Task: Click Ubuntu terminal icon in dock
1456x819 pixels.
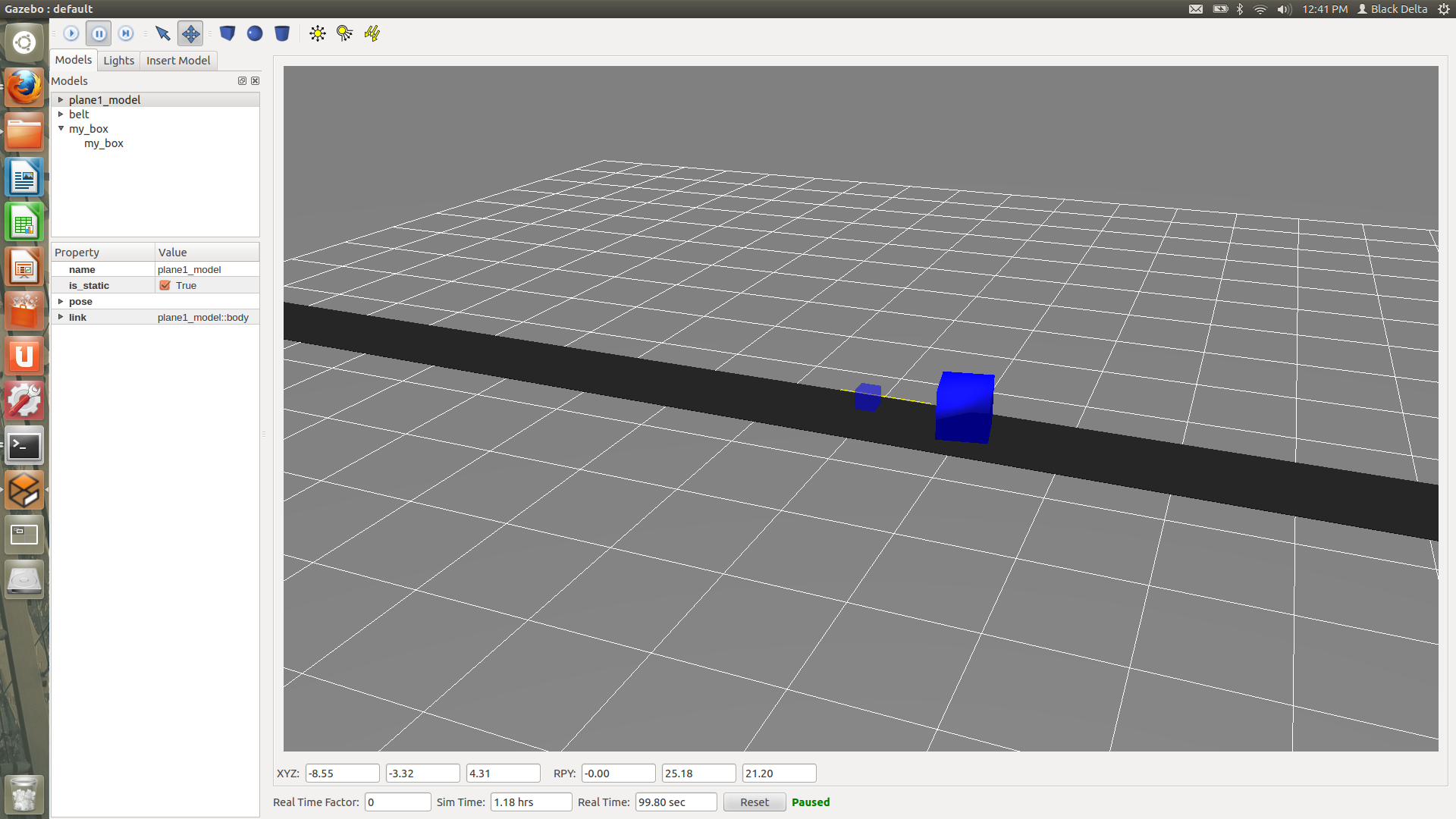Action: click(25, 446)
